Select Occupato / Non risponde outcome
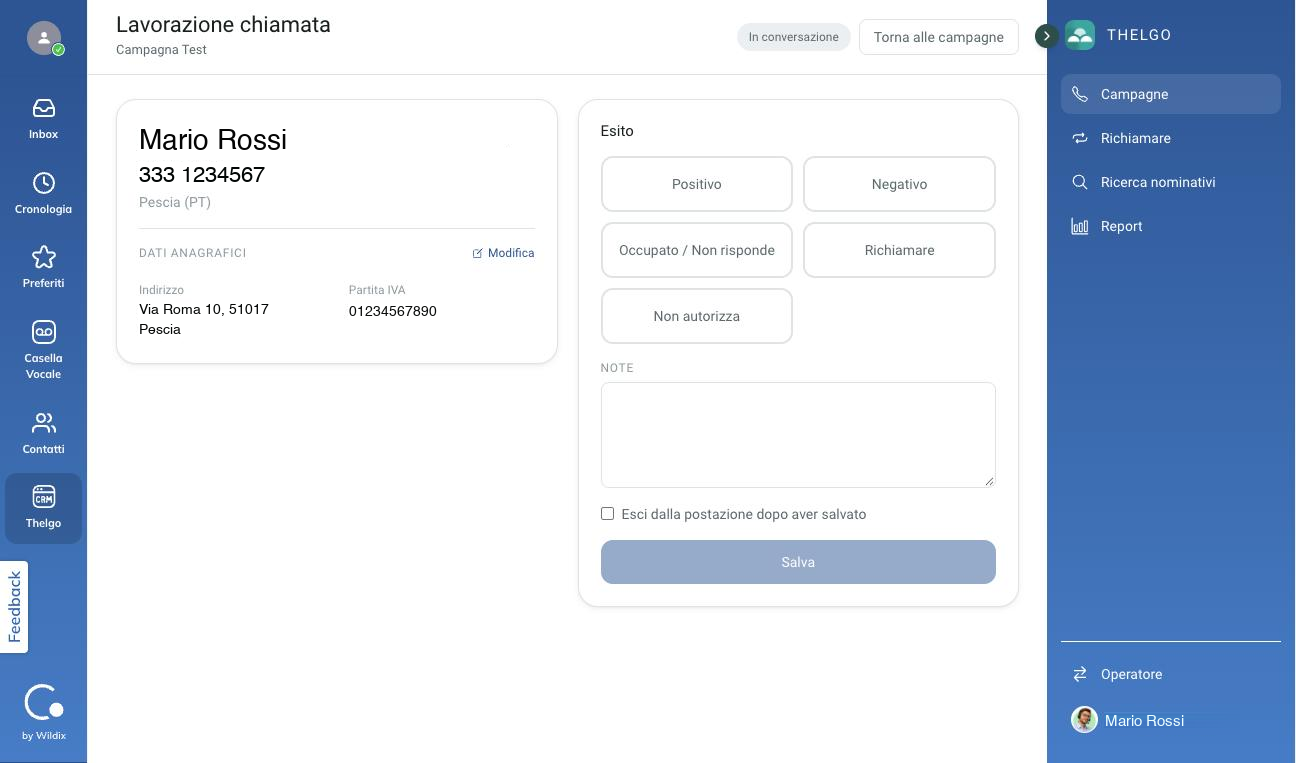Screen dimensions: 1296x763 (697, 250)
